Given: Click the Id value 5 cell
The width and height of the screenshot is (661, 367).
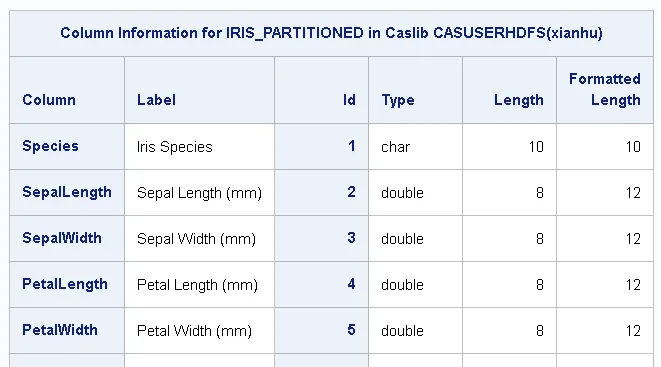Looking at the screenshot, I should (322, 330).
